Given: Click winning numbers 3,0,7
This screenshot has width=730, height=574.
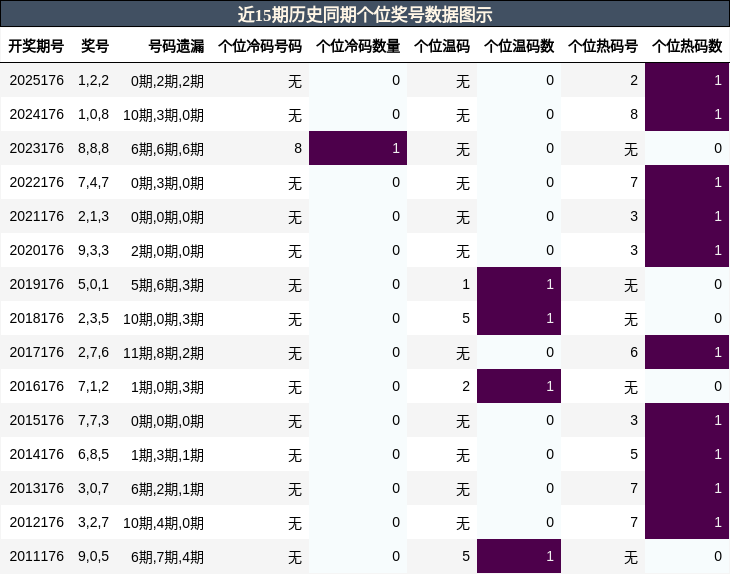Looking at the screenshot, I should (93, 488).
